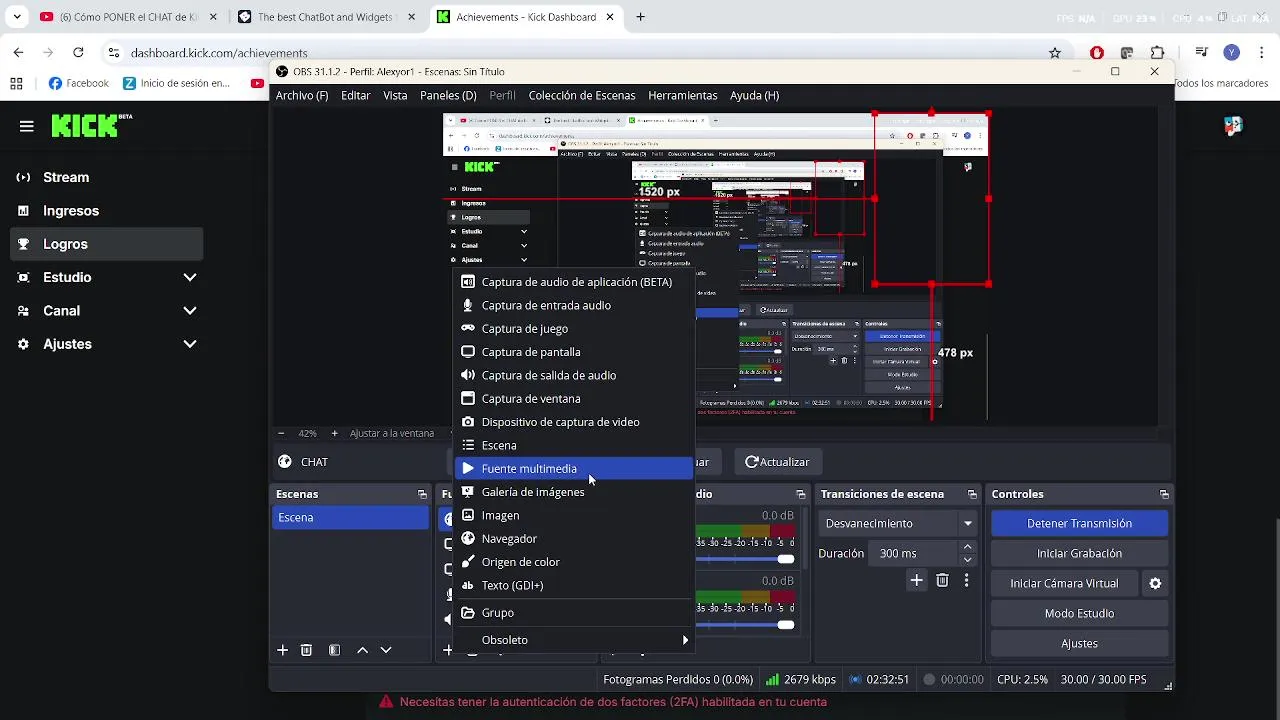Move scene down with arrow icon
The width and height of the screenshot is (1280, 720).
(x=386, y=650)
